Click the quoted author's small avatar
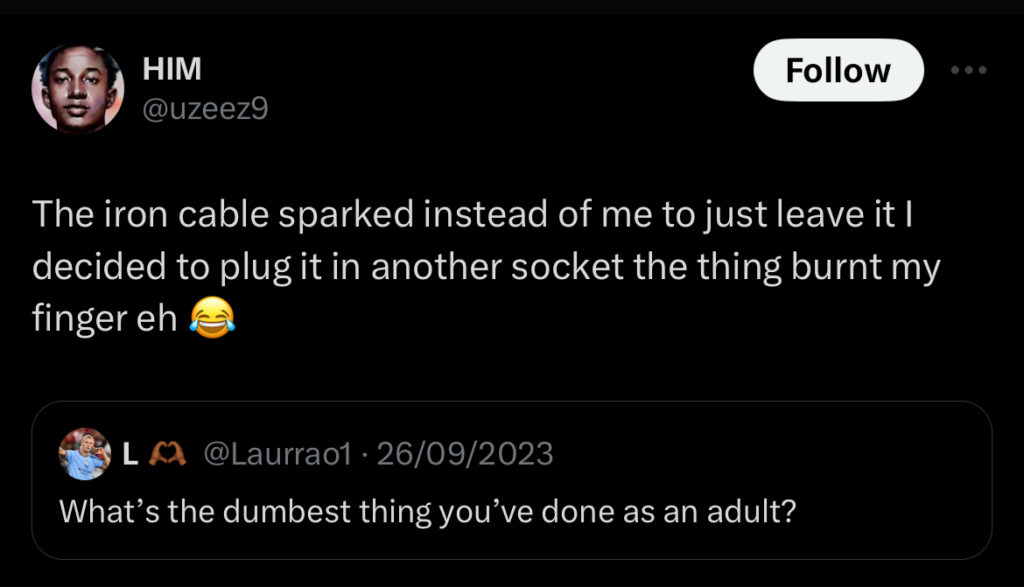The height and width of the screenshot is (587, 1024). 84,454
